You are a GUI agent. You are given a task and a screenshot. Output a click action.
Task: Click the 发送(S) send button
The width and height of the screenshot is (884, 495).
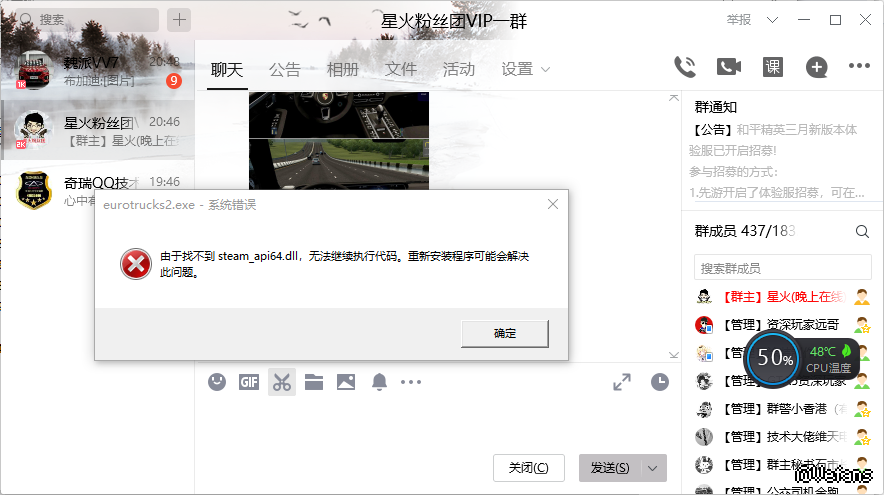tap(610, 468)
